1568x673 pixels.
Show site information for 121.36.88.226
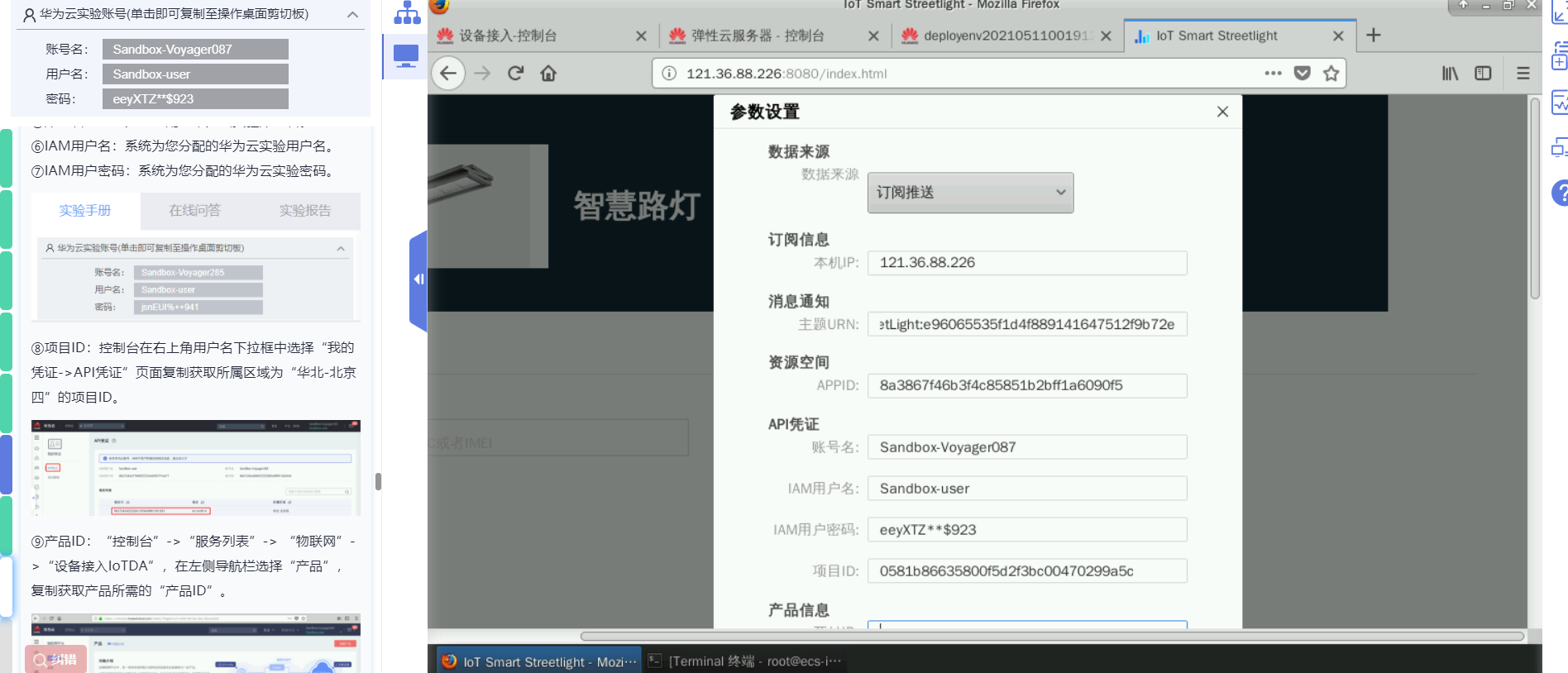point(669,74)
